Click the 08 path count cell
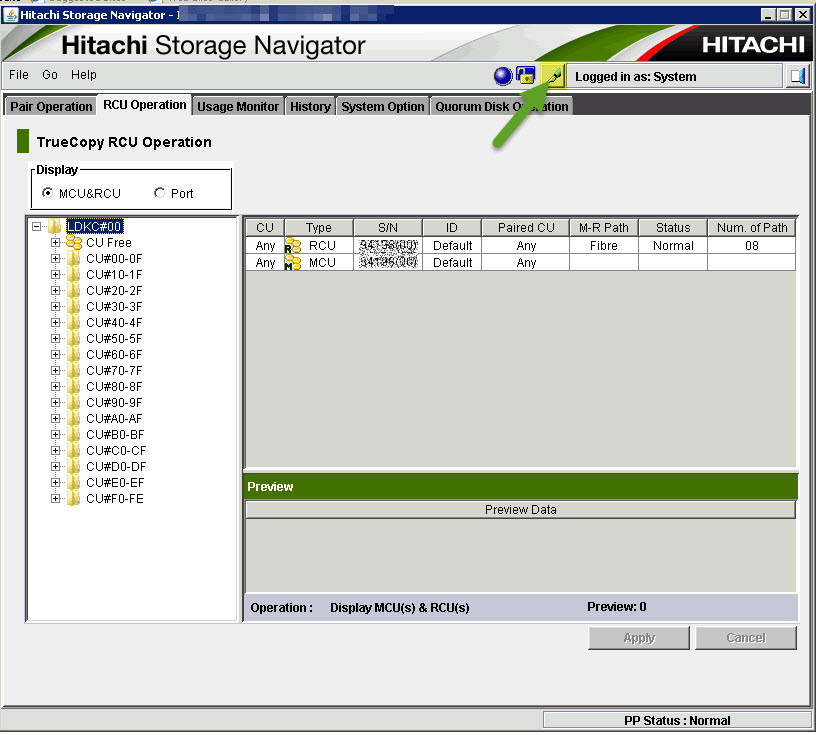The width and height of the screenshot is (816, 735). click(751, 246)
